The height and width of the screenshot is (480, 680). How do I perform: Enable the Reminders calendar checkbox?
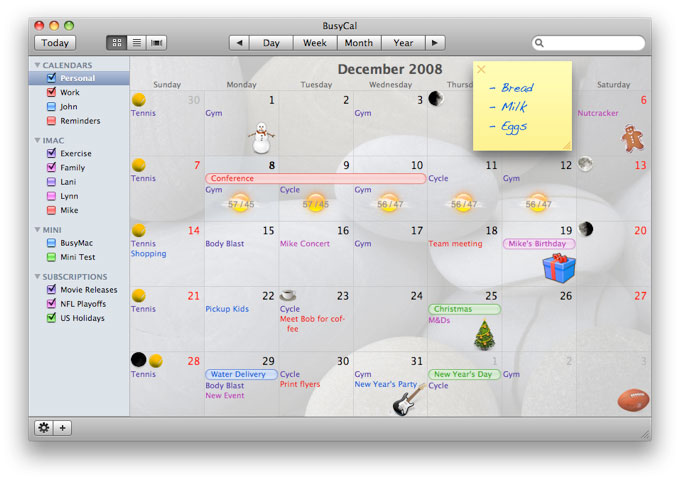pyautogui.click(x=51, y=121)
